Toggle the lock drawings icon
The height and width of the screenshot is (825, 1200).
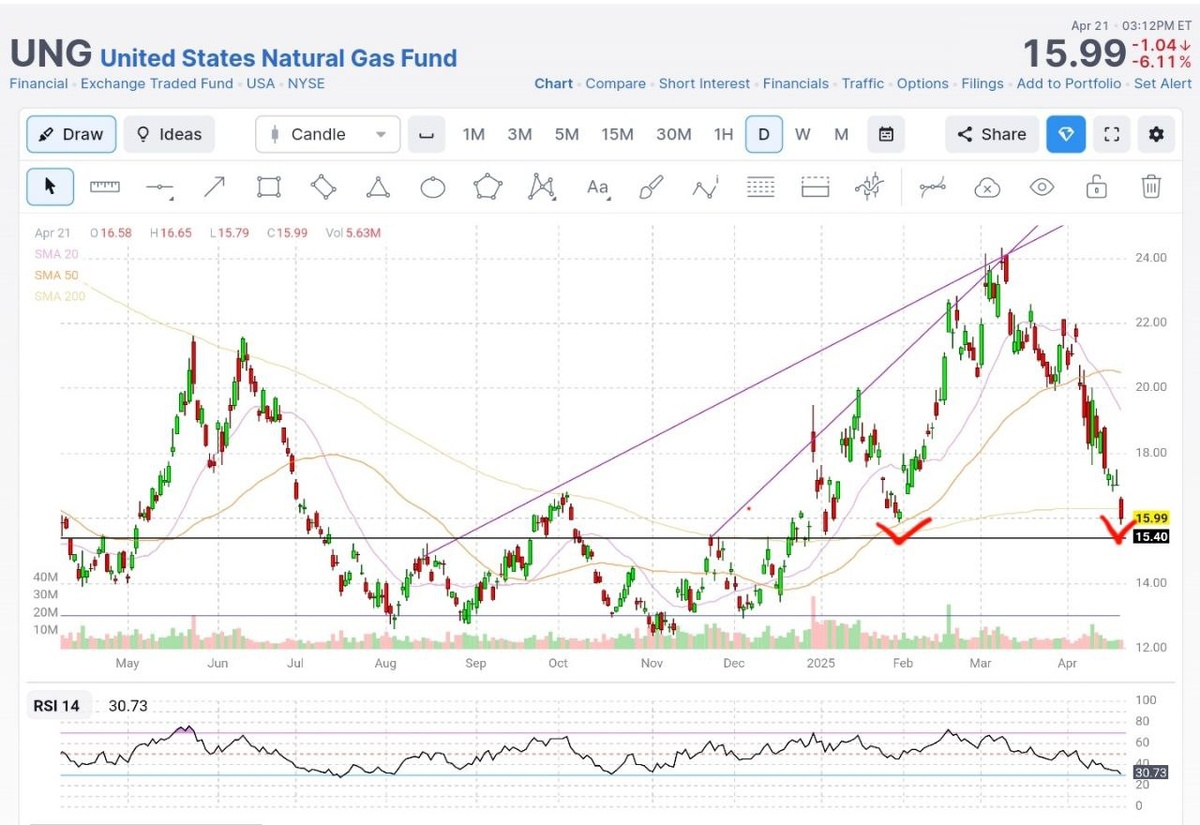click(x=1096, y=186)
